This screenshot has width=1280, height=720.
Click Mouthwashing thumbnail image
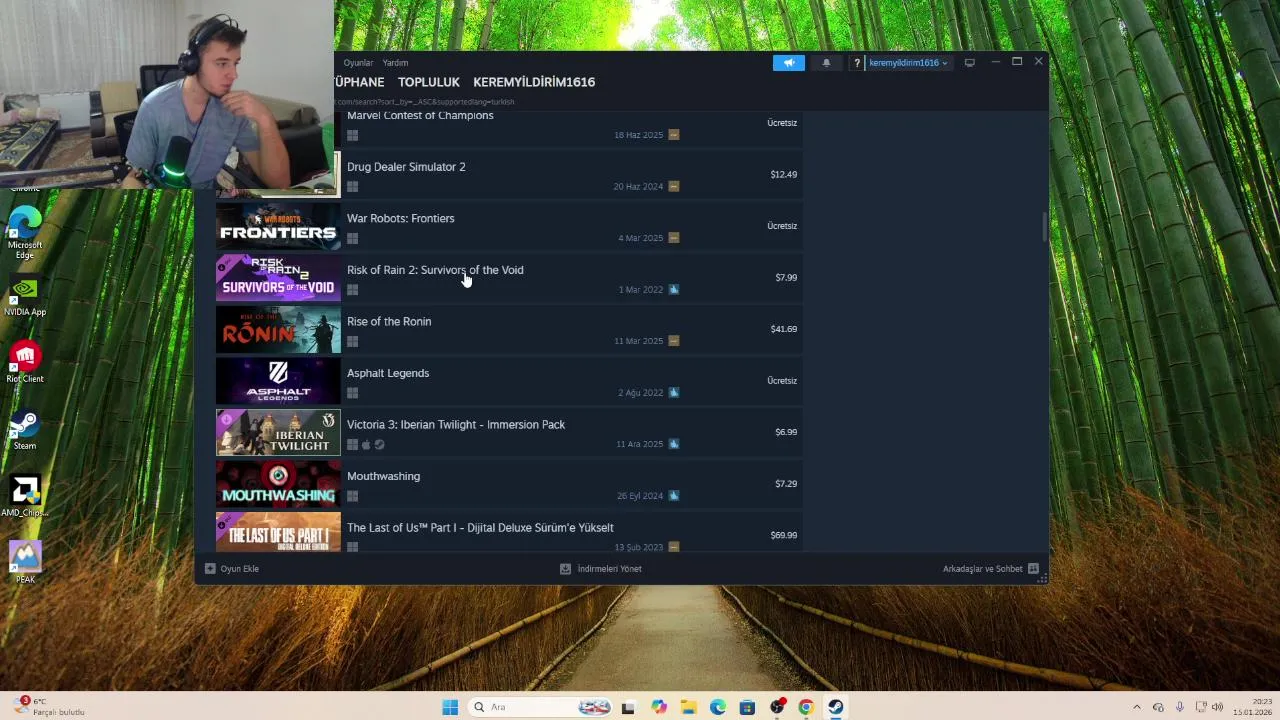click(x=278, y=484)
